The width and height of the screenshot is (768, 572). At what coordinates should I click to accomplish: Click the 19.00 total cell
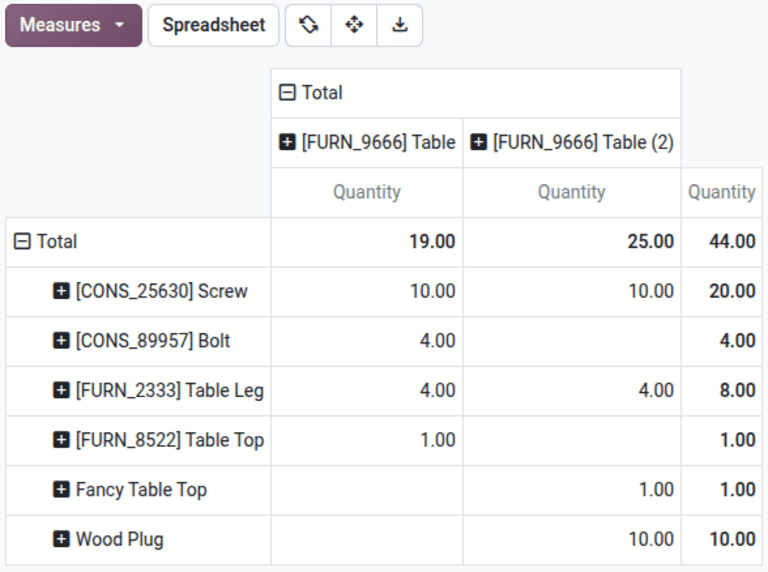pos(367,242)
